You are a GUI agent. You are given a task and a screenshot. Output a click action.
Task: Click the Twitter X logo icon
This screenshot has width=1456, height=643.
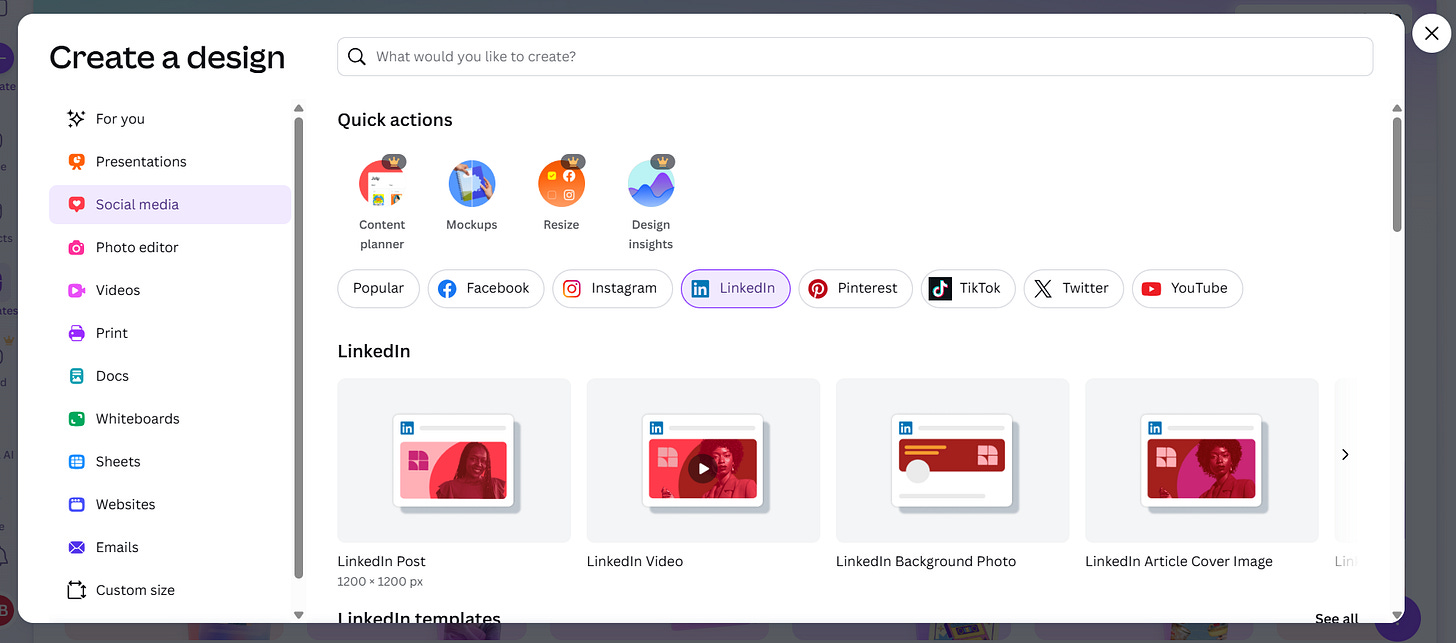tap(1043, 289)
